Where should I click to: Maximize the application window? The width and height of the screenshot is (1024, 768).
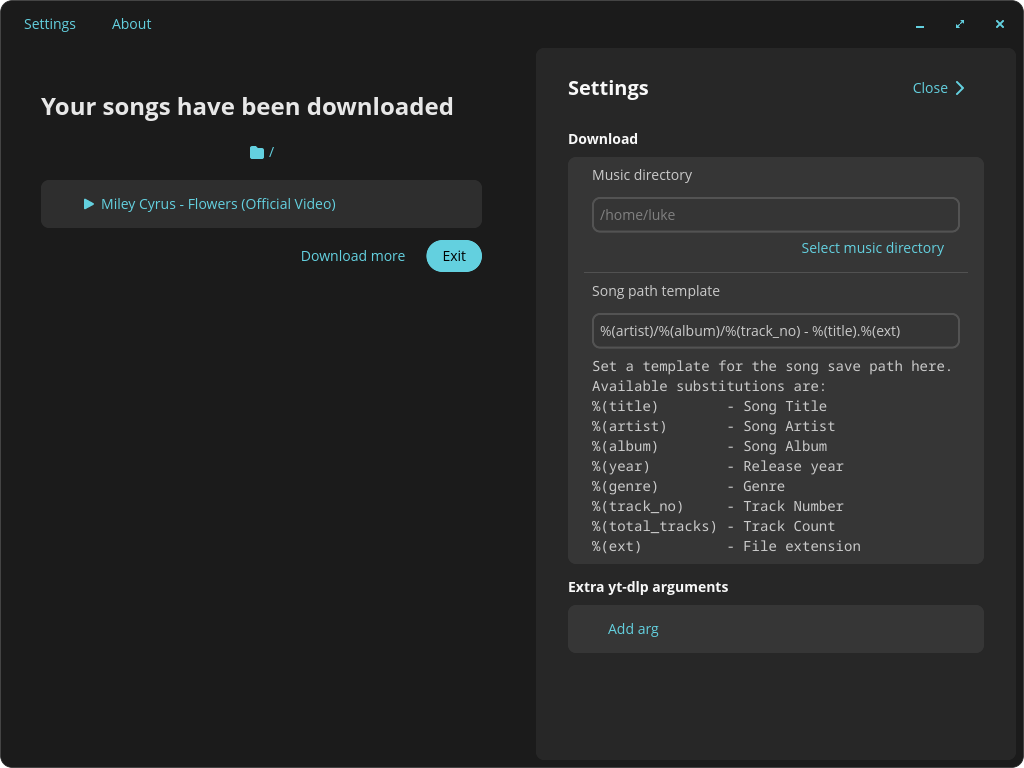960,25
